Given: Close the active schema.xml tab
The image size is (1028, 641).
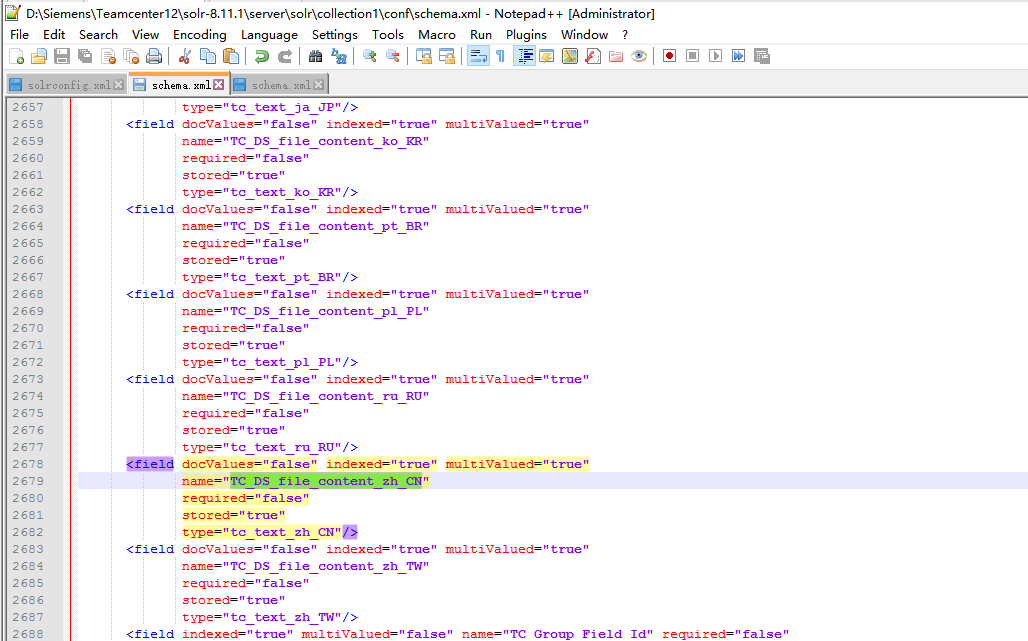Looking at the screenshot, I should [219, 85].
